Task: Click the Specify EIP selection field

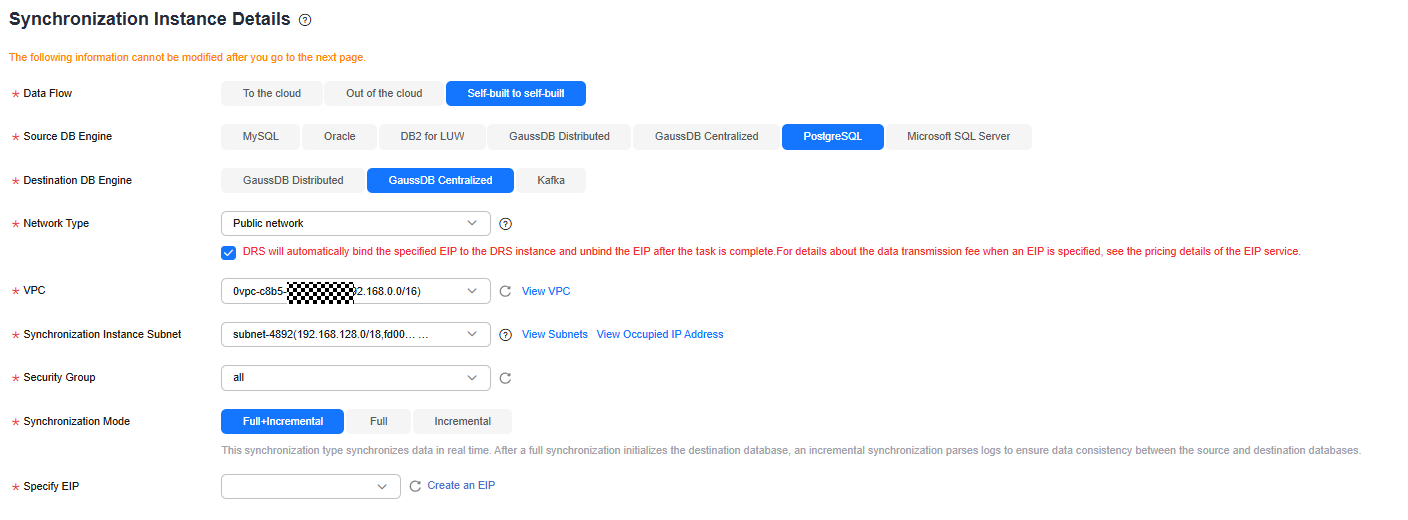Action: tap(311, 486)
